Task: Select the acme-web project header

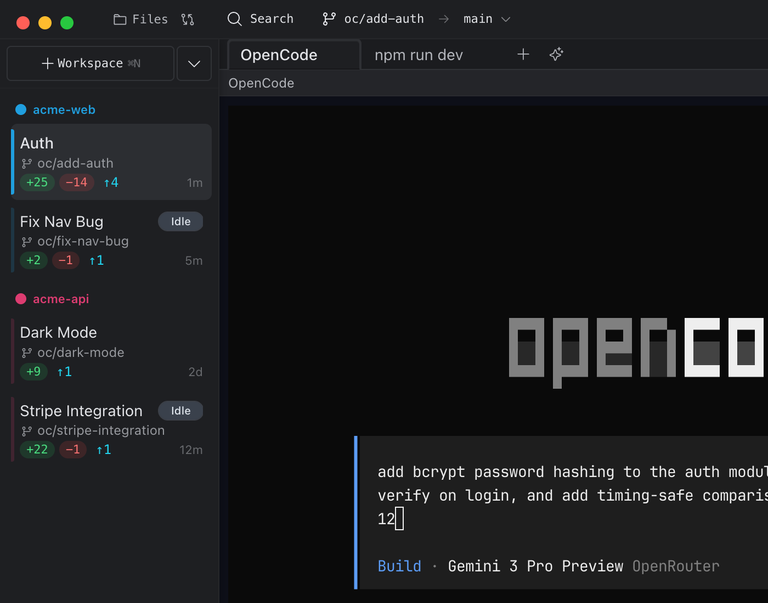Action: [64, 110]
